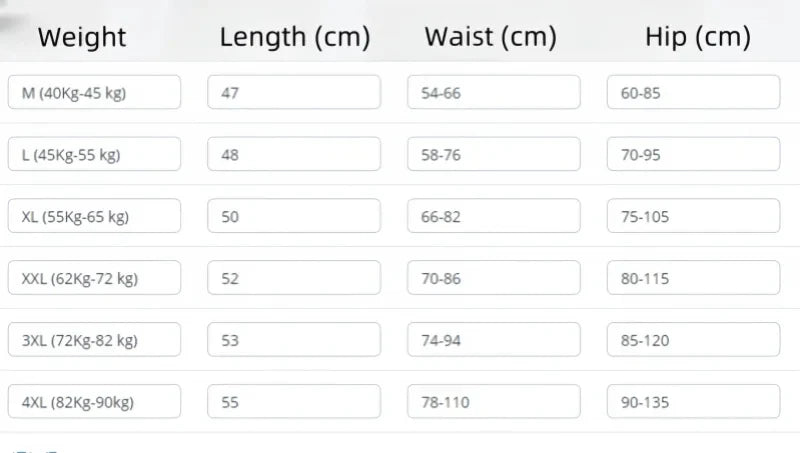Click the Hip (cm) column header

(x=697, y=38)
